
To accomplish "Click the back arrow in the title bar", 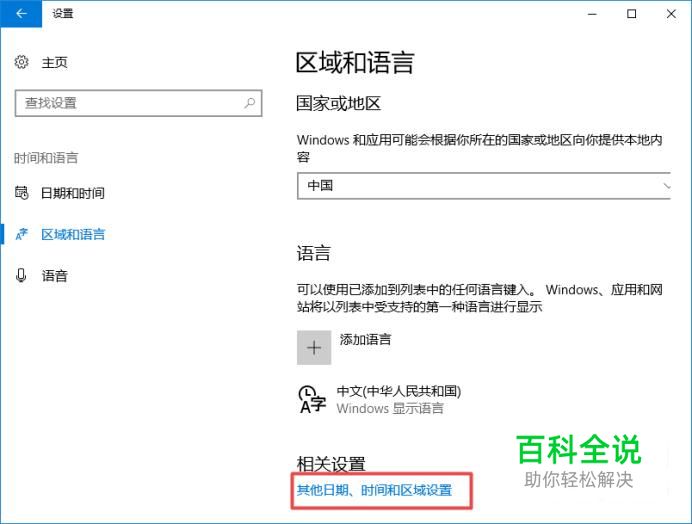I will (21, 14).
